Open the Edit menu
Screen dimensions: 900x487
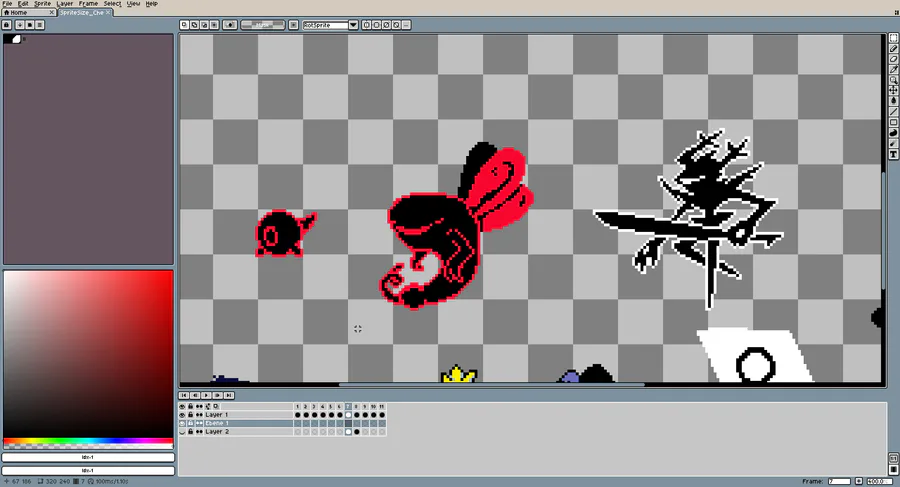coord(23,3)
